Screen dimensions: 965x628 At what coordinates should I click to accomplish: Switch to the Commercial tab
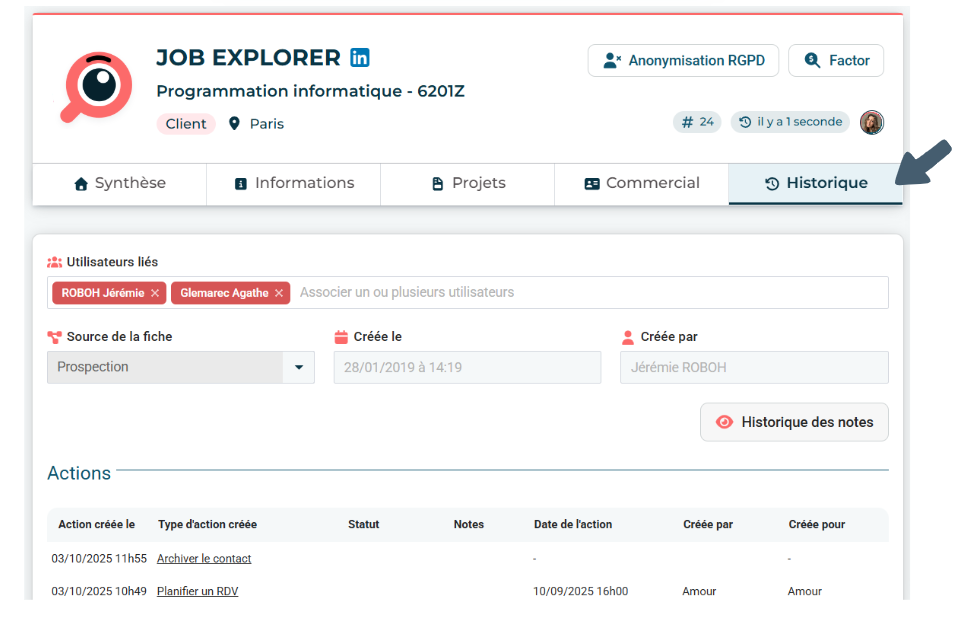click(641, 183)
